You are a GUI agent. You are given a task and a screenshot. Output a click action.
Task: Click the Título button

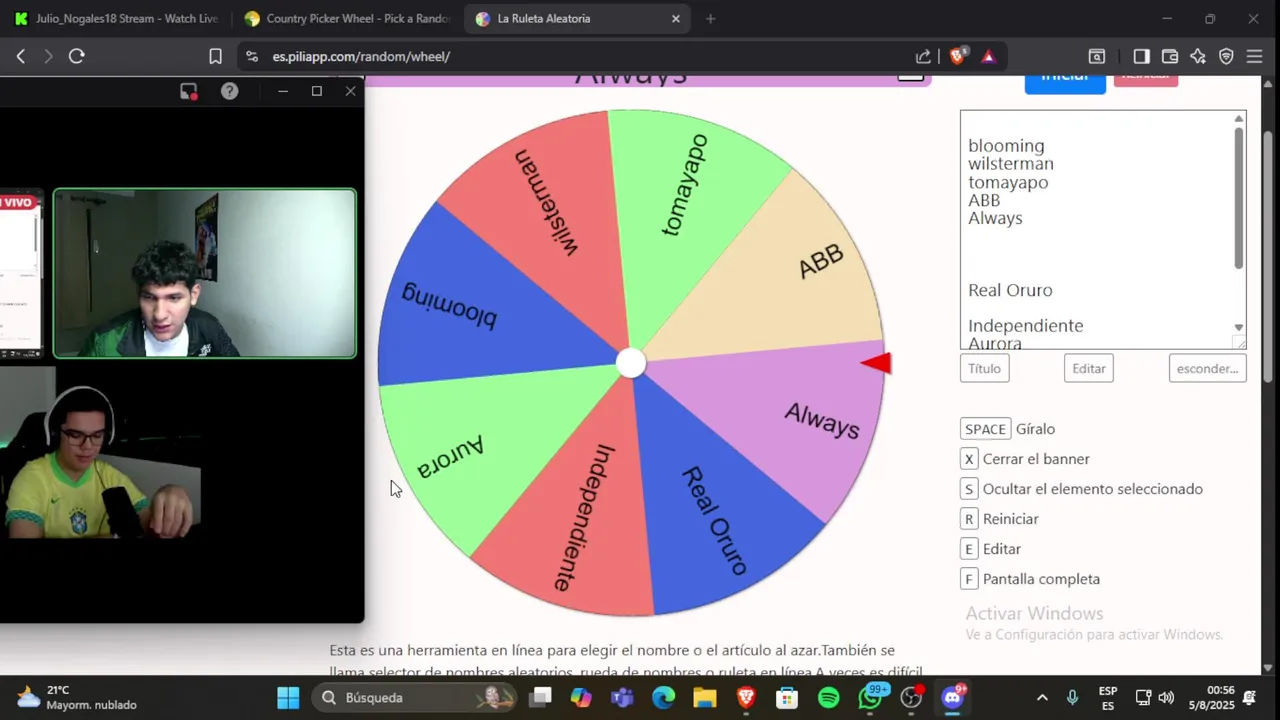(x=984, y=368)
